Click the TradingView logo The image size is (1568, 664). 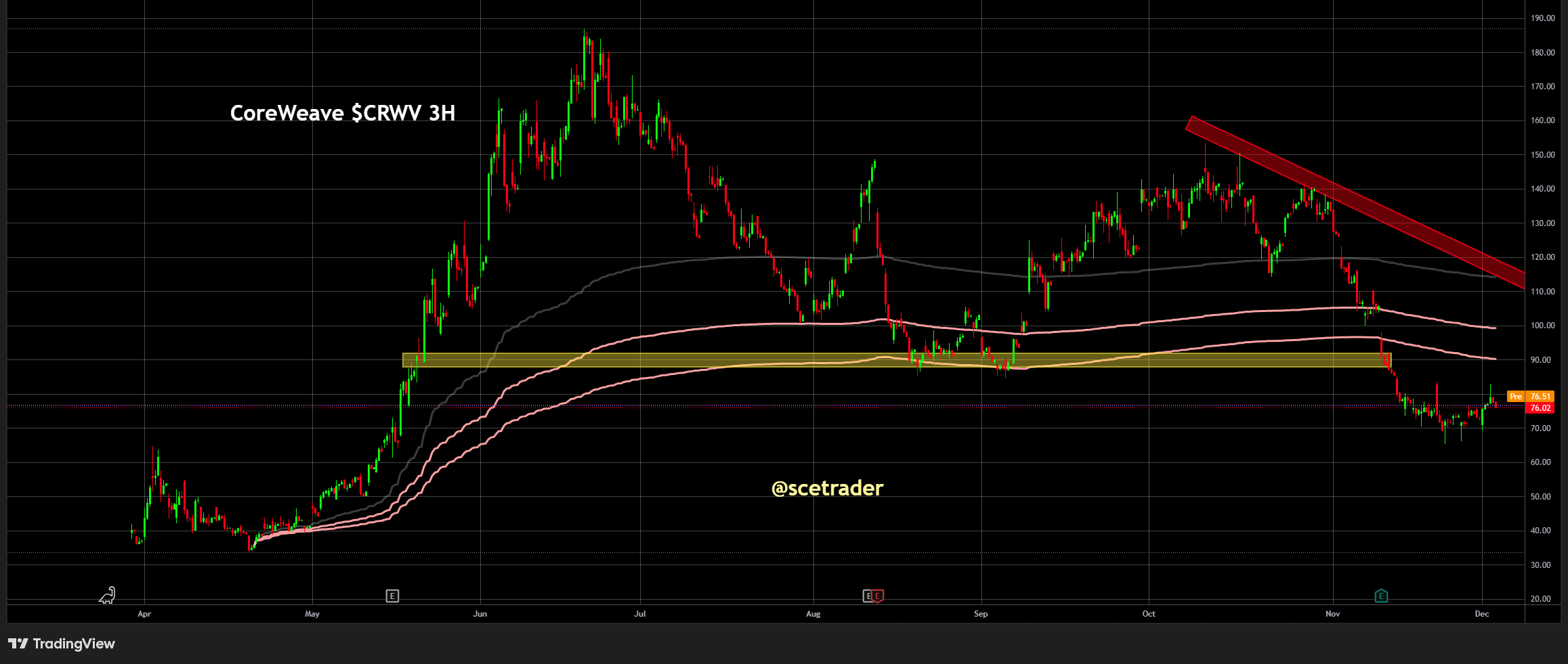(x=62, y=644)
